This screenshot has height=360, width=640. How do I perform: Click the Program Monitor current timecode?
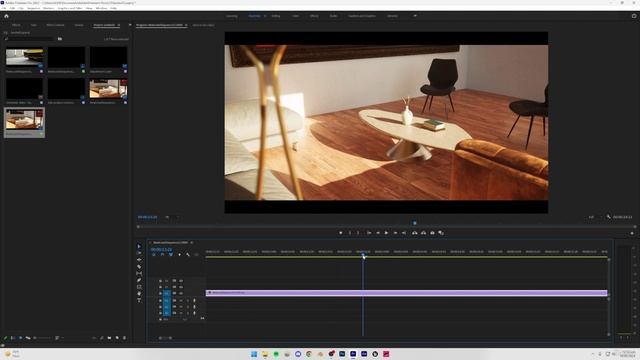(x=147, y=217)
